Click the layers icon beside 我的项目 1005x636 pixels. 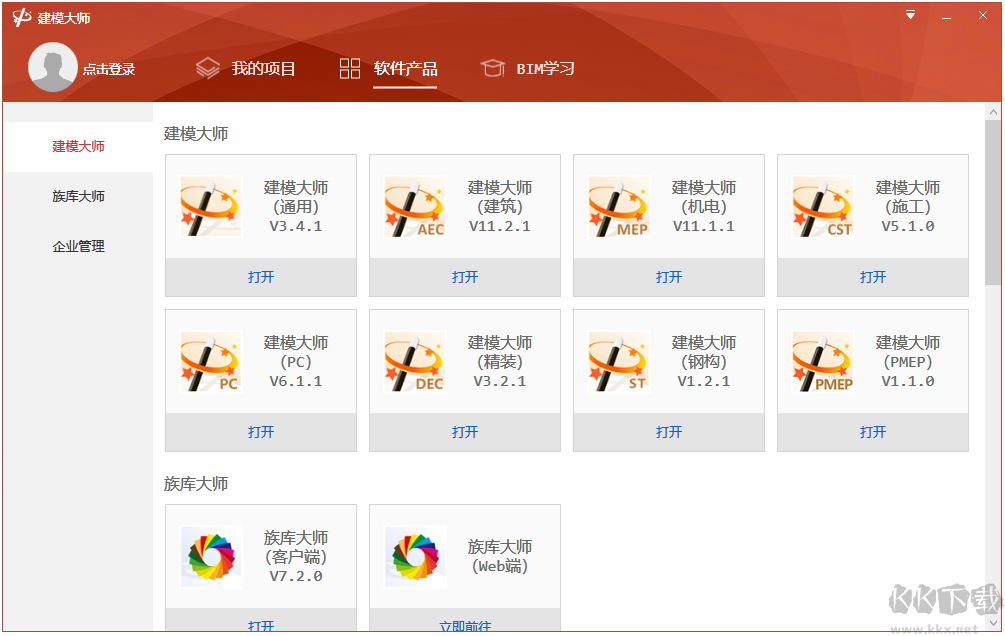pos(208,68)
